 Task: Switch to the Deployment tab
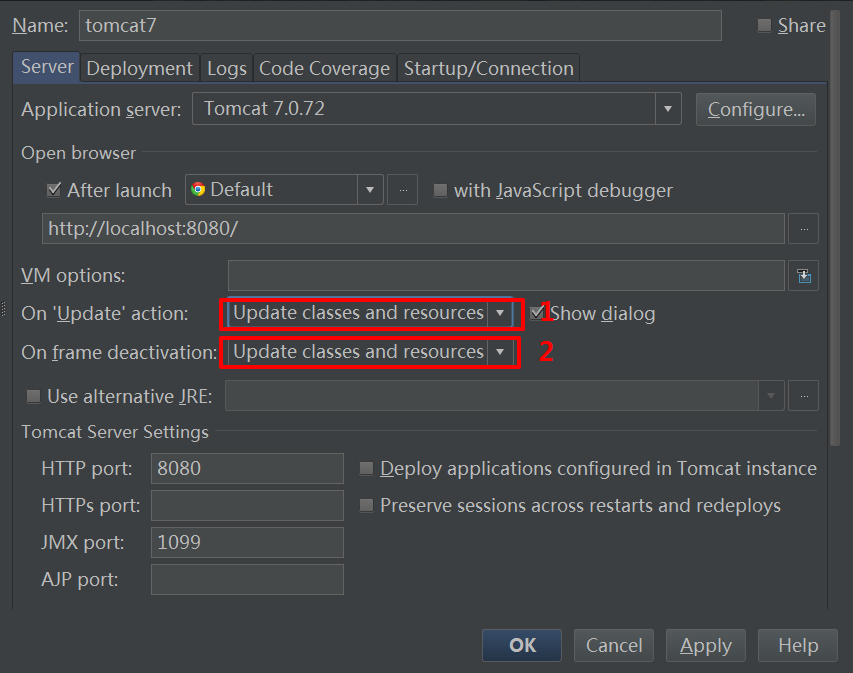(x=139, y=67)
